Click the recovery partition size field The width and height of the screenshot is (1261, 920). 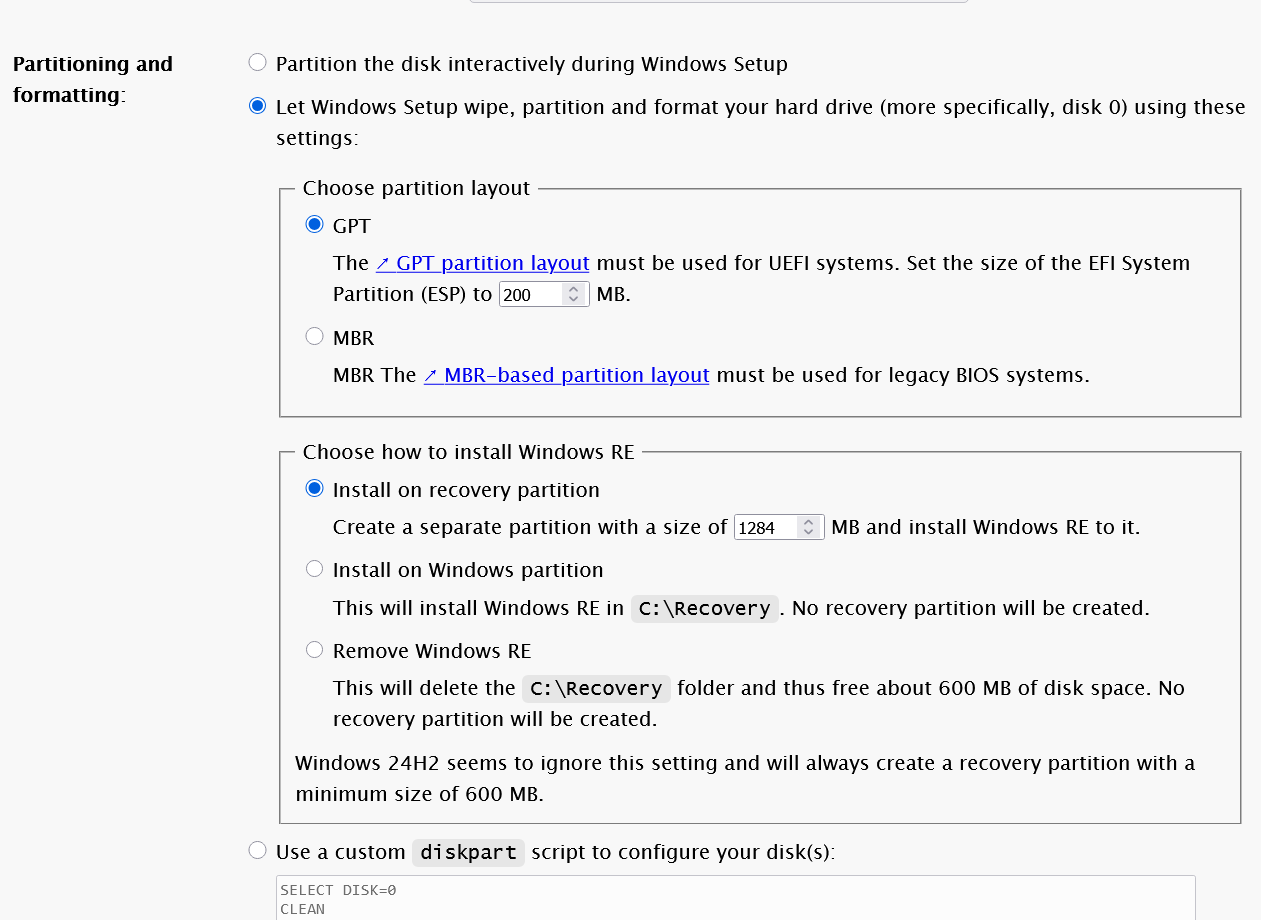(x=765, y=528)
